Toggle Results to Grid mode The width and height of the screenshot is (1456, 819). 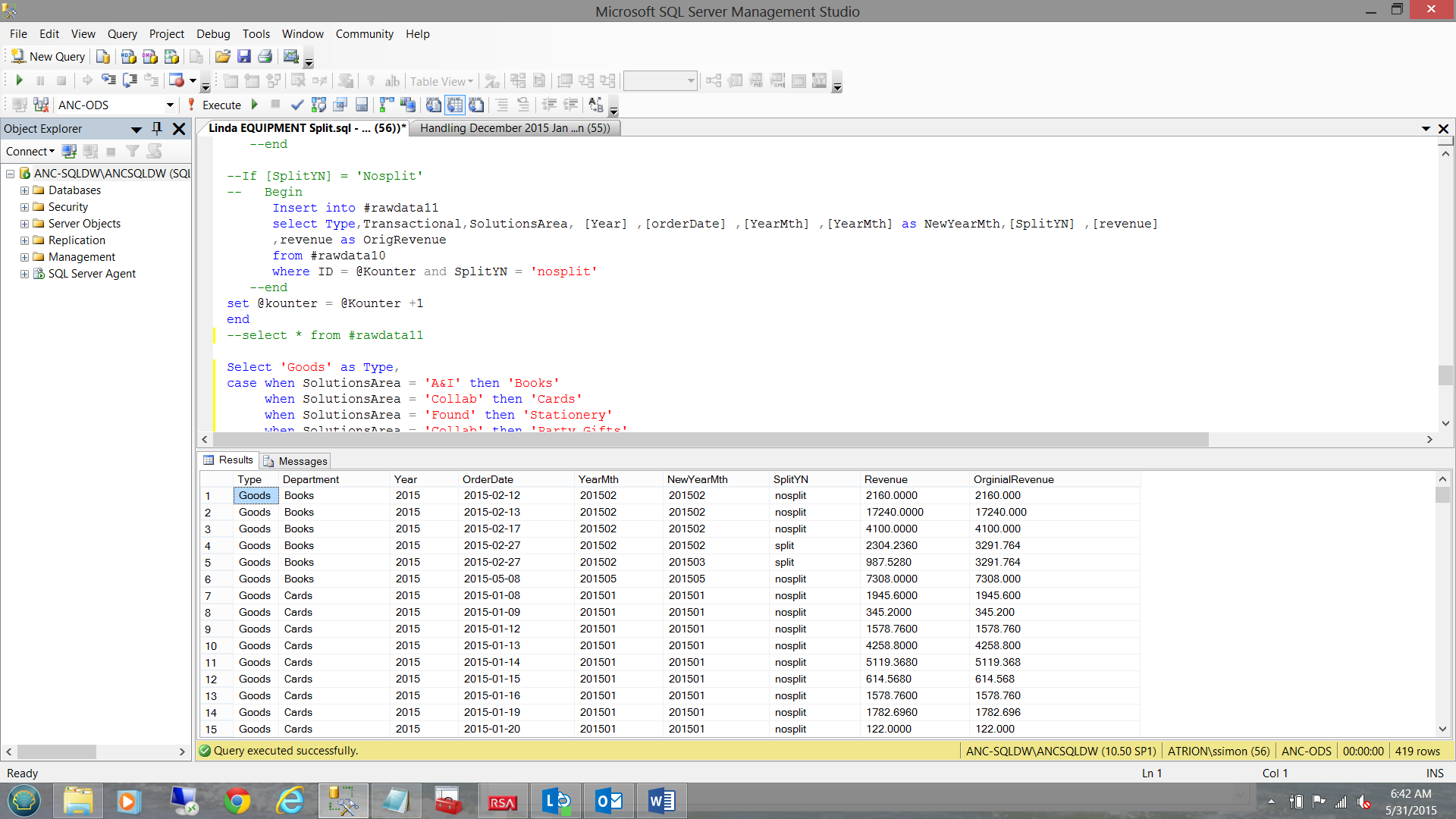coord(454,105)
